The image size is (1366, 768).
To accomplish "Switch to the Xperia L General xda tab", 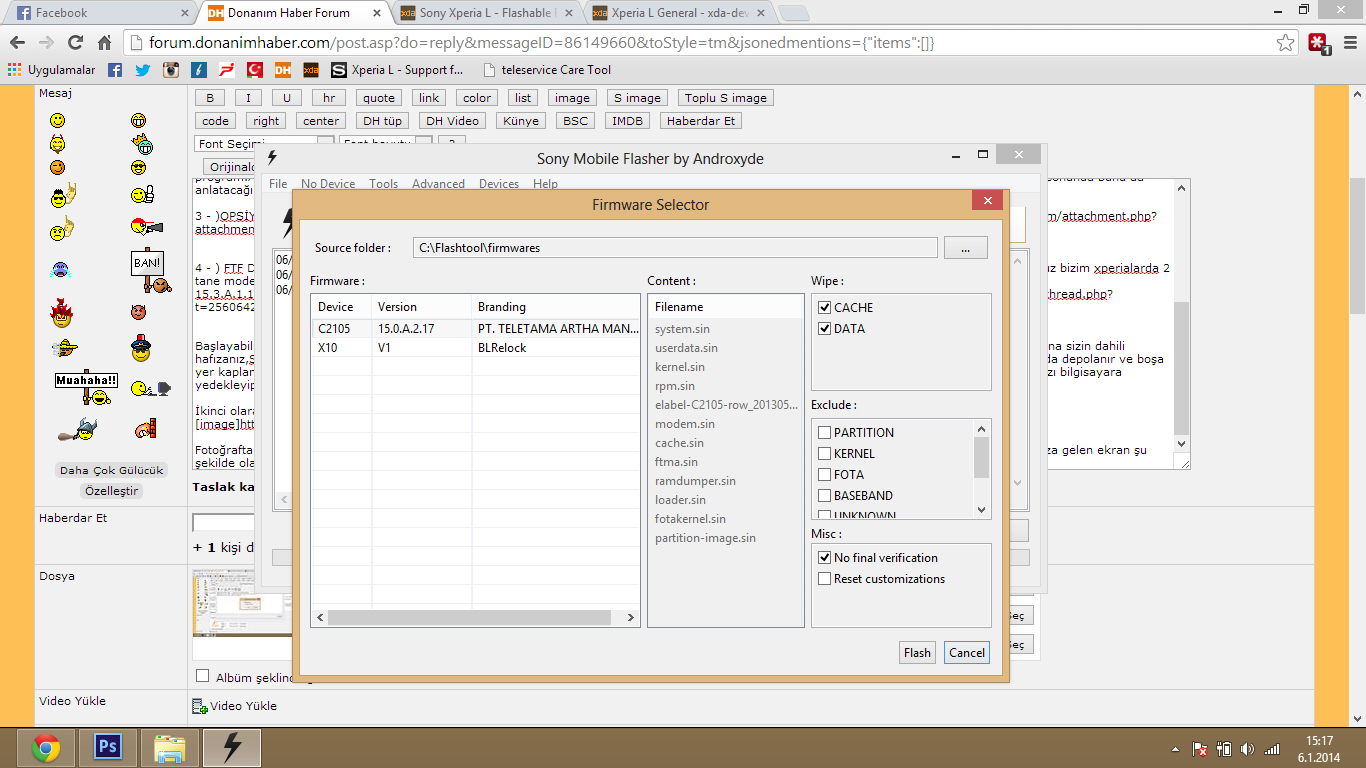I will (680, 13).
